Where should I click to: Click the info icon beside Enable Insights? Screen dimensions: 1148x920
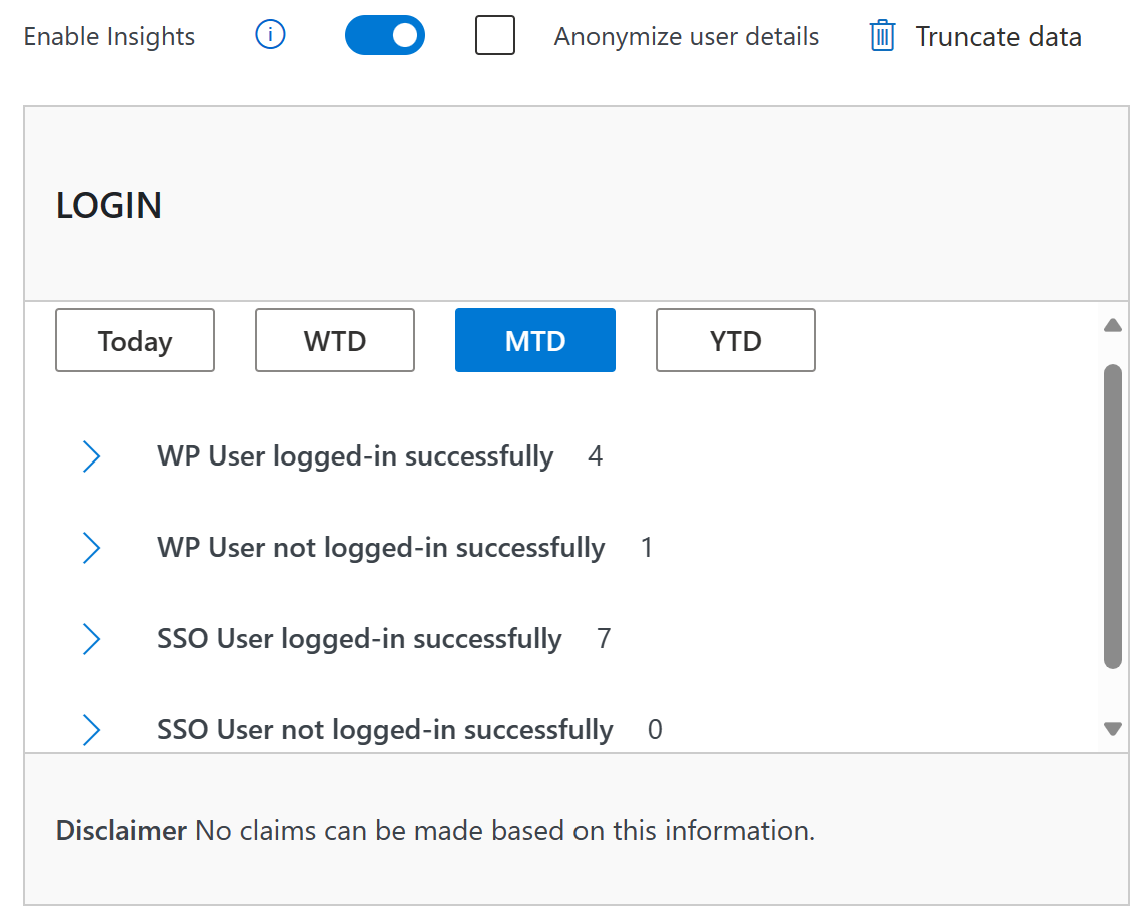[x=270, y=34]
